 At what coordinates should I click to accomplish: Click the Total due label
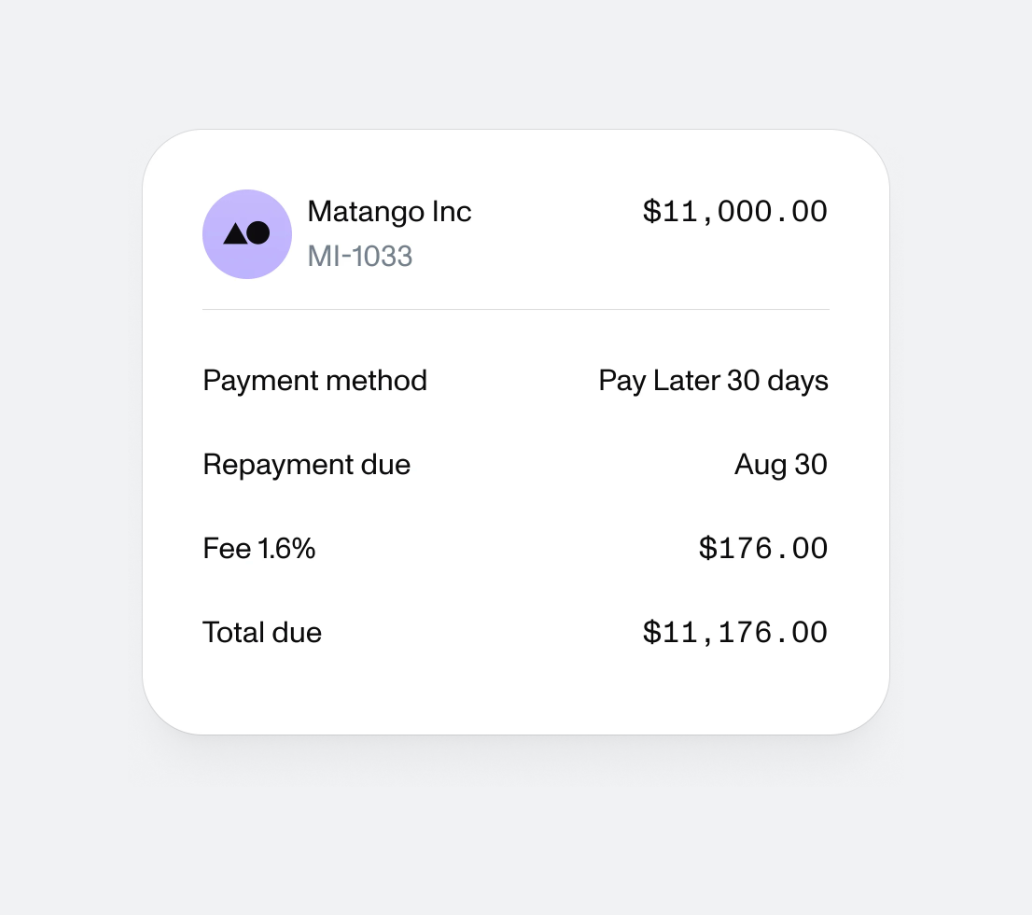pos(261,632)
